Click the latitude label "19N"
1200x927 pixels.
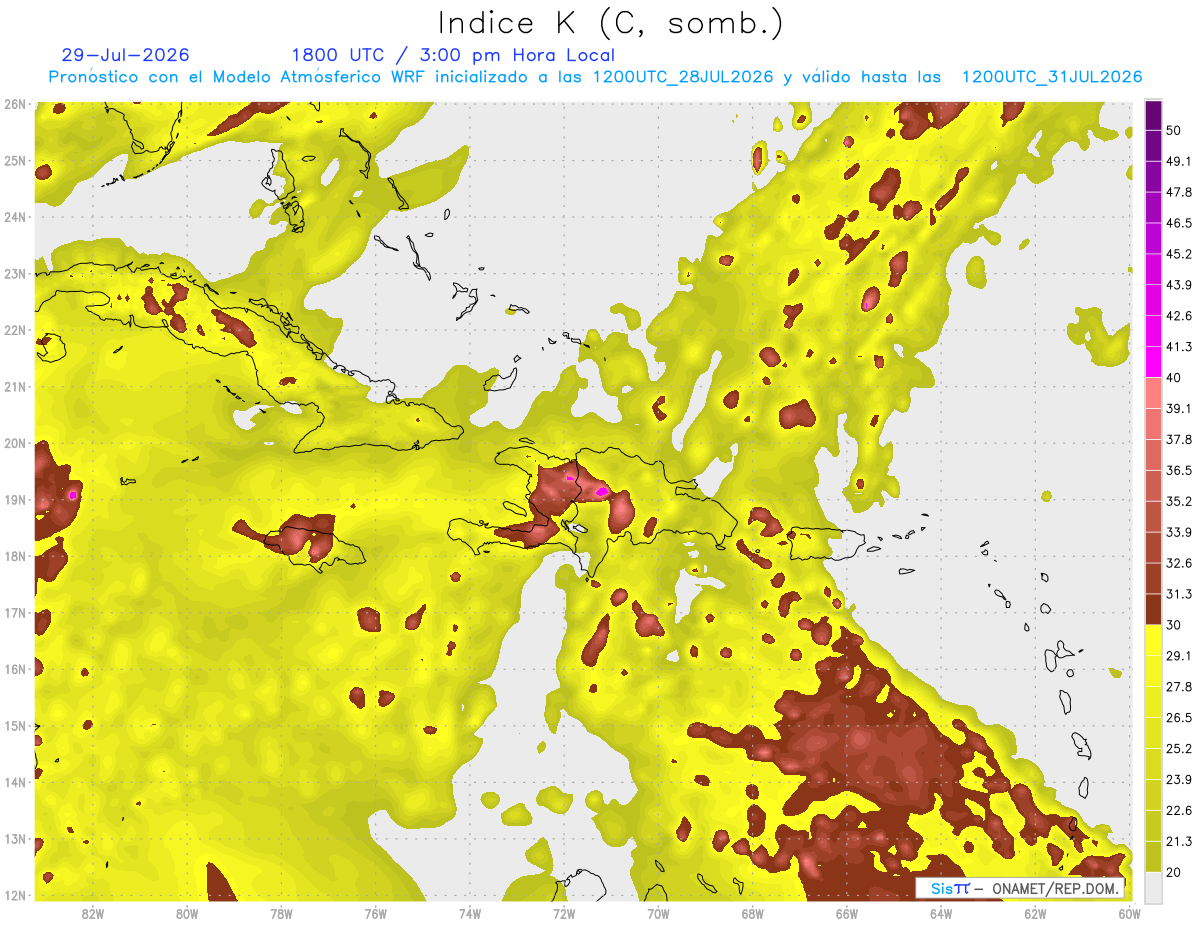(x=15, y=500)
